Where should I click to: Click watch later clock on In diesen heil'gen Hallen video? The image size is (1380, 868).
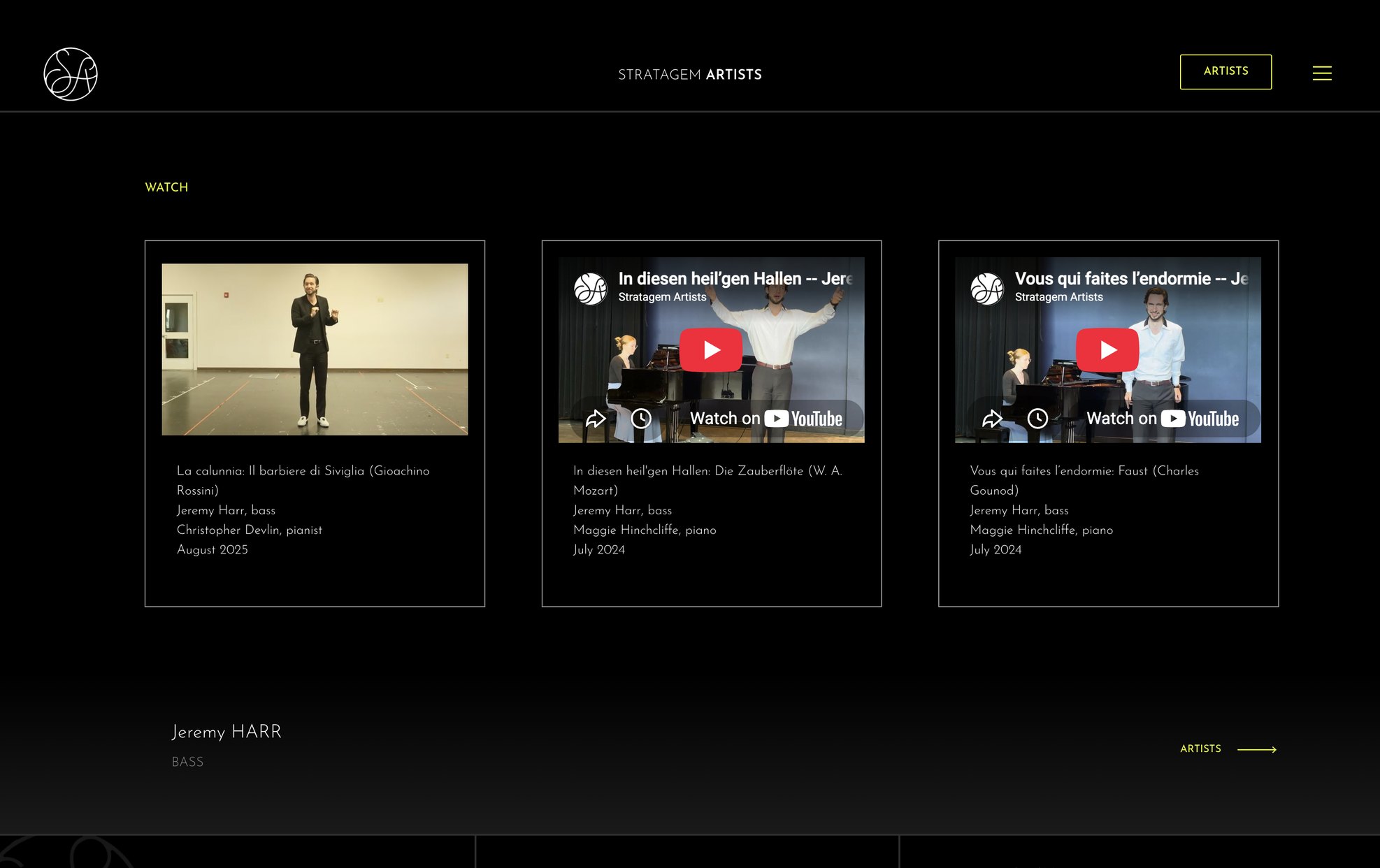pos(641,419)
